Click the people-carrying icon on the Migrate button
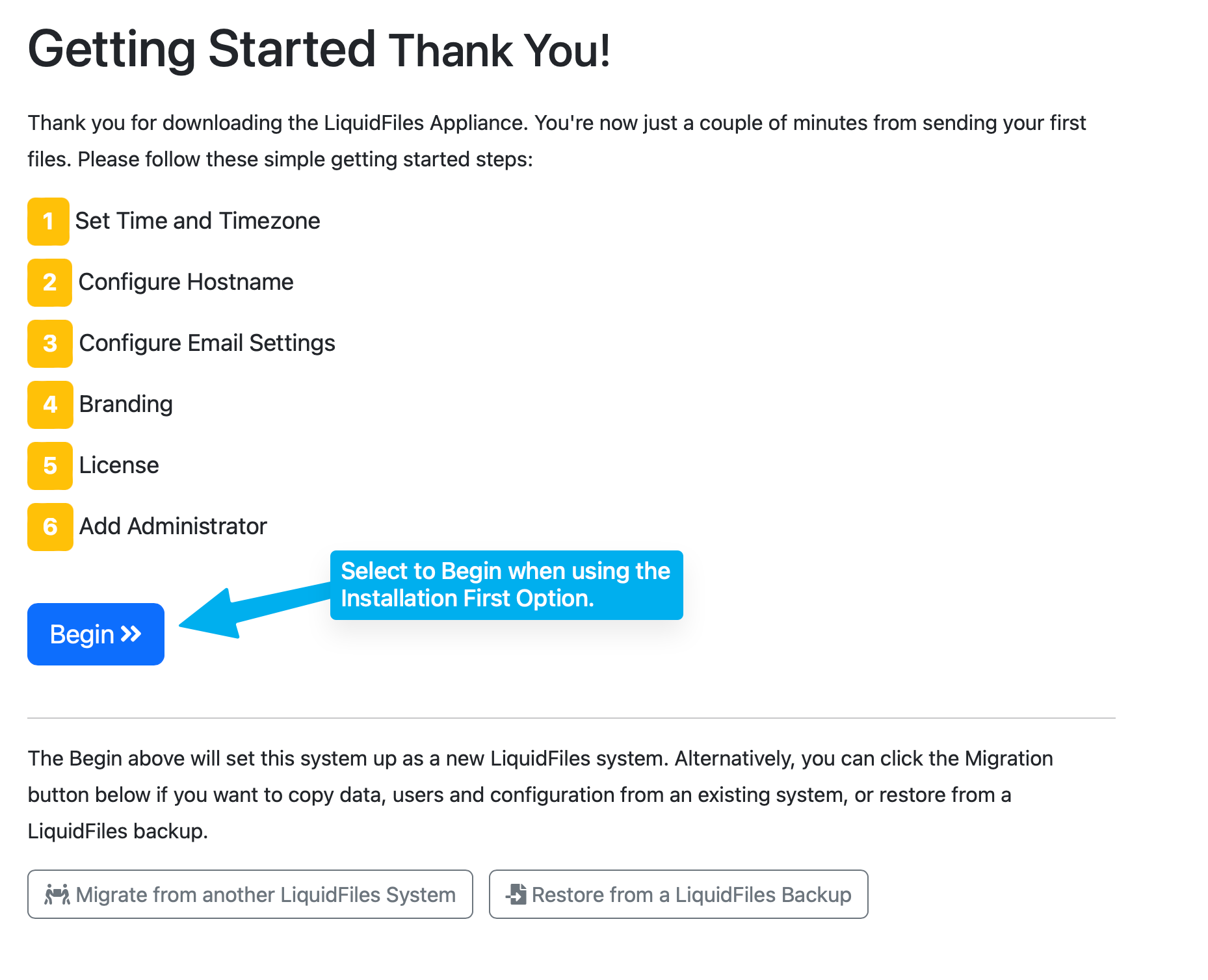The height and width of the screenshot is (980, 1208). click(x=59, y=894)
